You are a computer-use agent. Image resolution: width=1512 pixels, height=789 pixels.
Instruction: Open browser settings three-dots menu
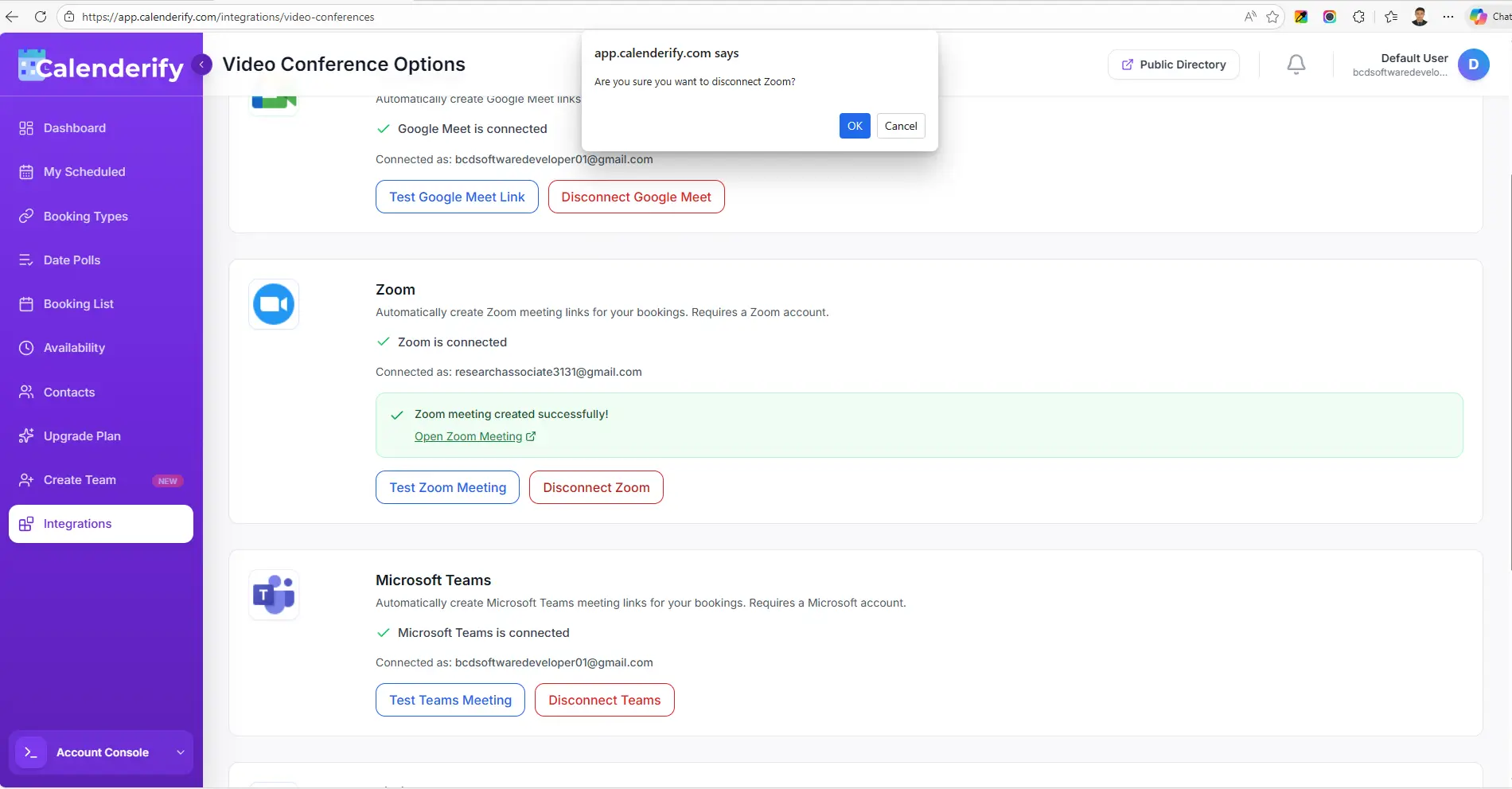click(1448, 17)
